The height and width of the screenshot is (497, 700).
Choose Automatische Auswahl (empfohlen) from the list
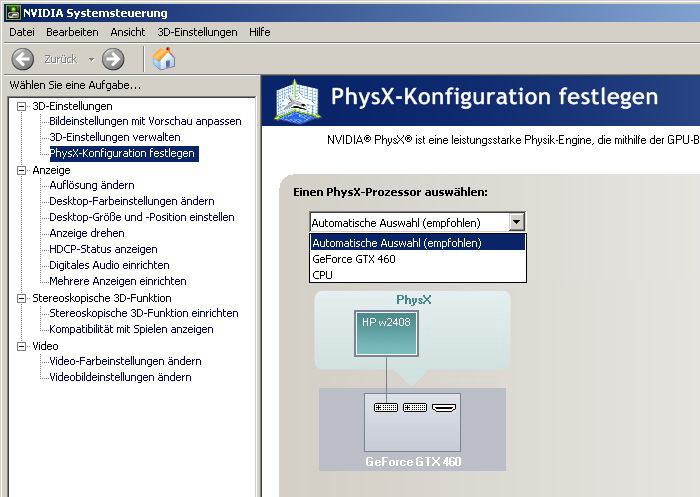pos(418,243)
